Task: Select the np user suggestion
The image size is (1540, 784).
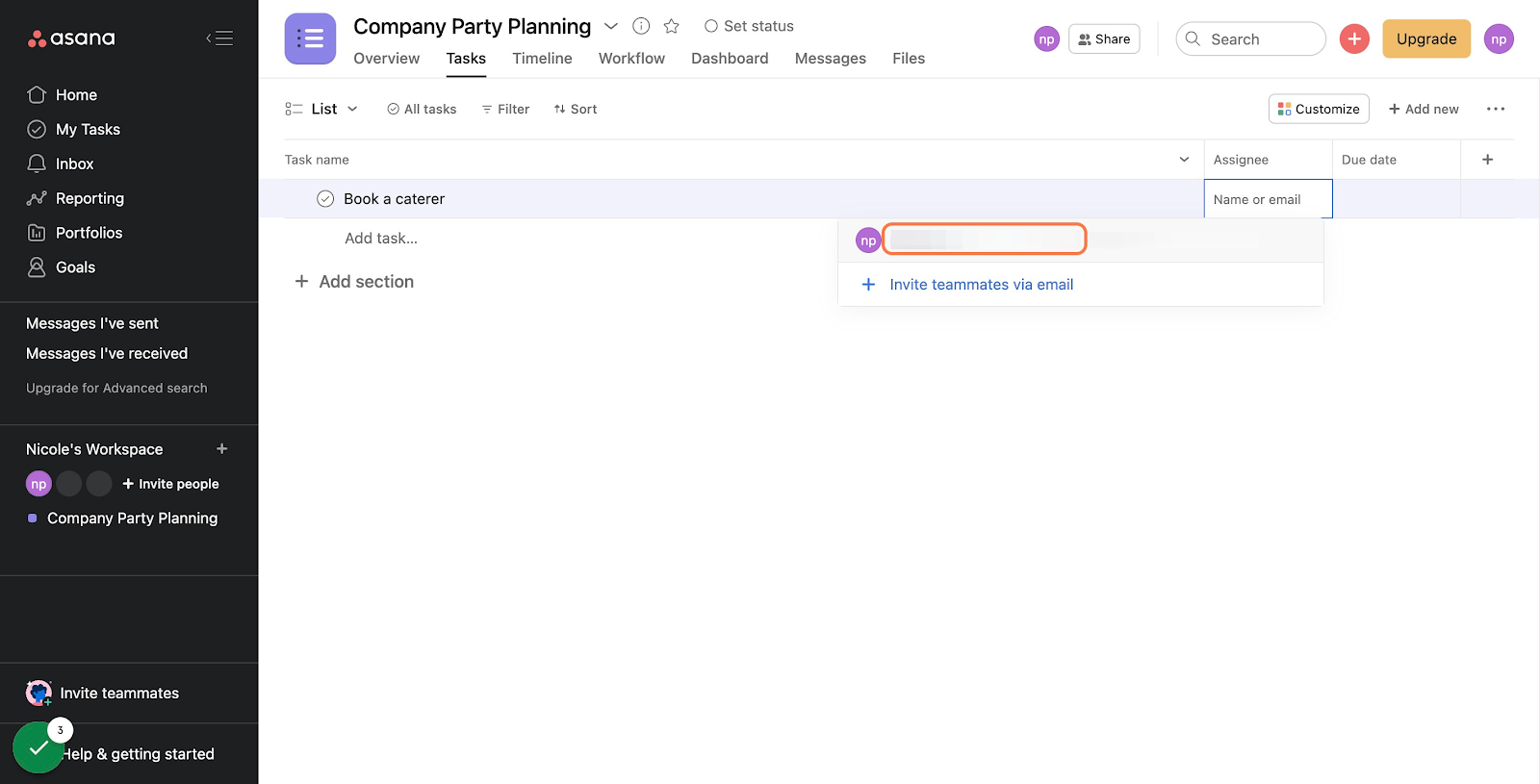Action: coord(1081,240)
